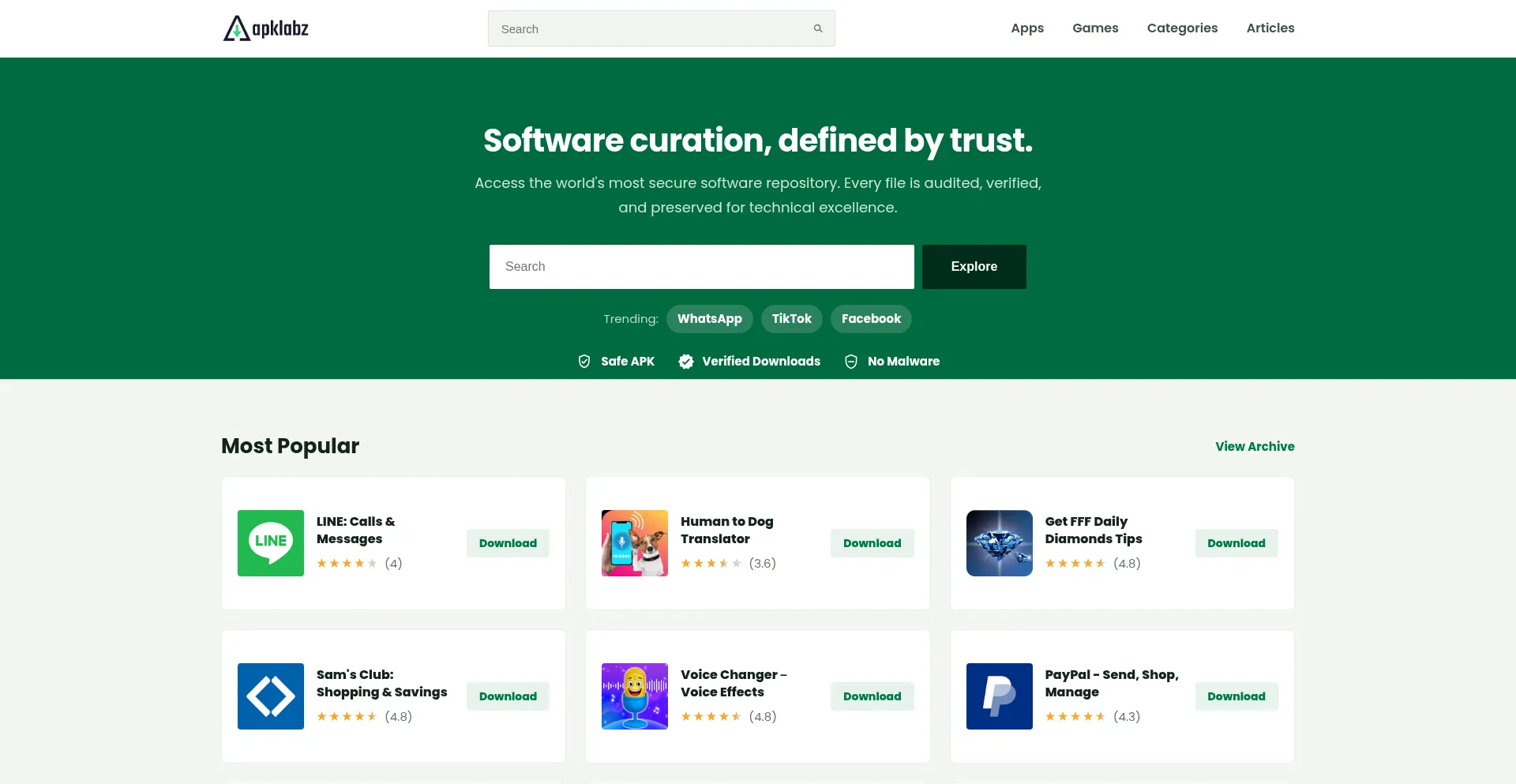
Task: Download PayPal - Send, Shop, Manage
Action: (x=1236, y=696)
